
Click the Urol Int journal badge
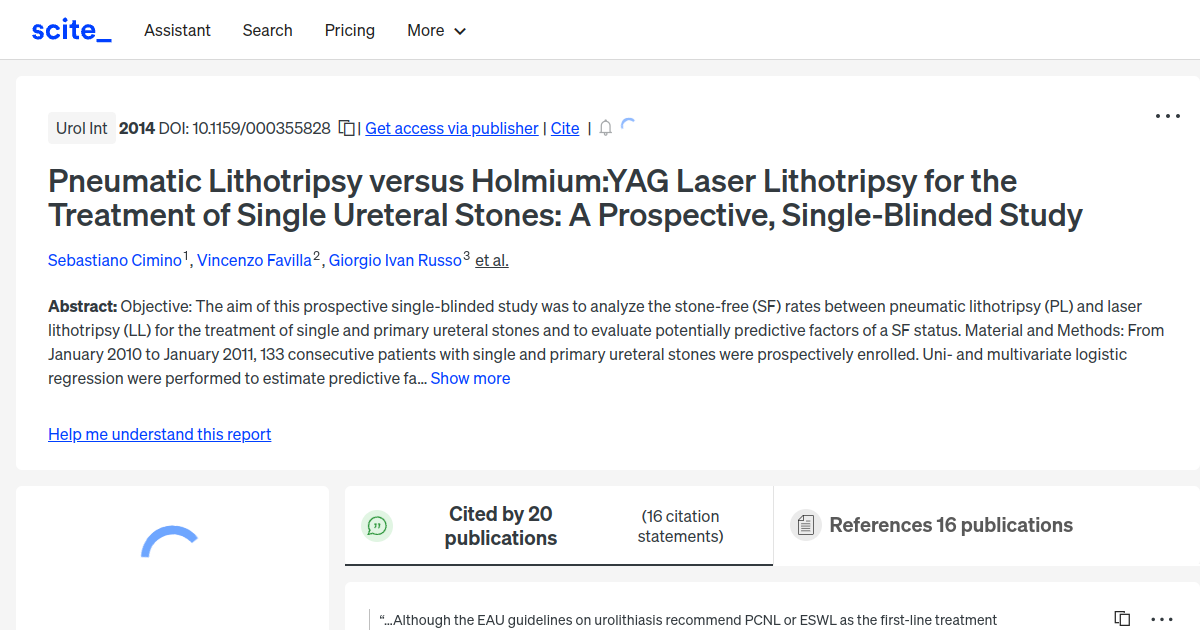tap(81, 127)
